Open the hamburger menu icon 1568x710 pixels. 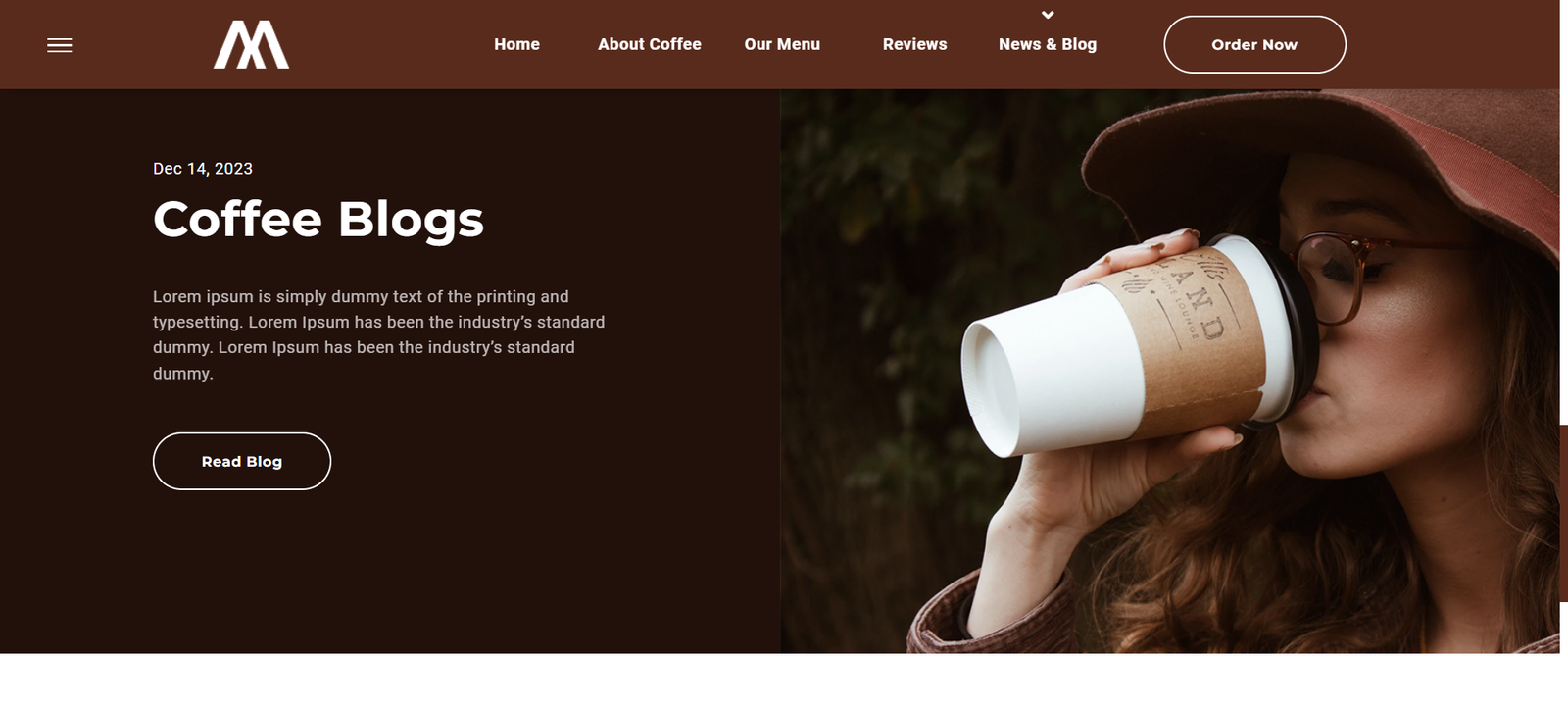click(x=60, y=45)
